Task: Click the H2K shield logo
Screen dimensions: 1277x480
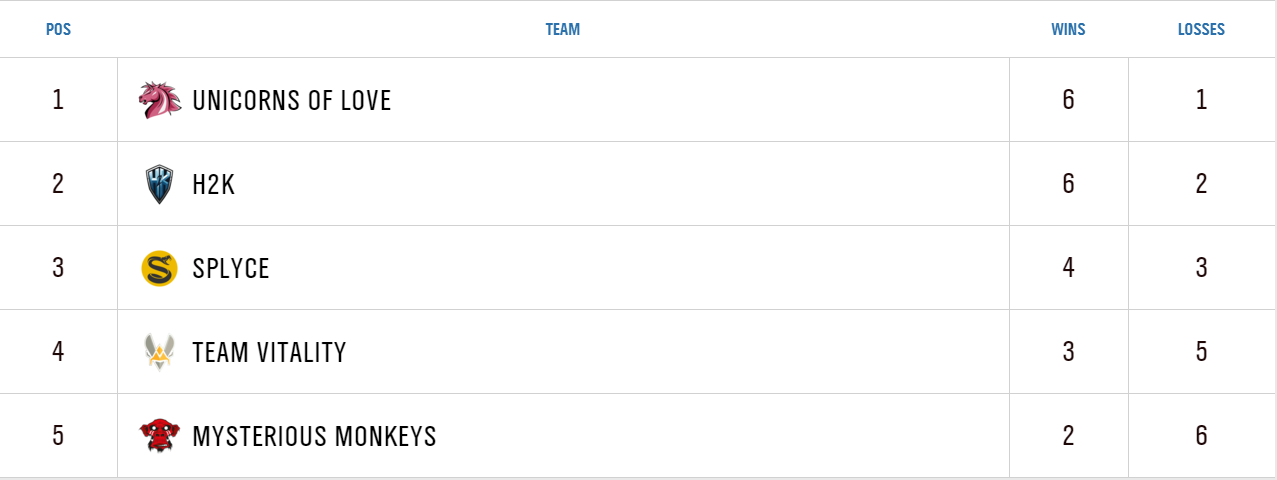Action: pos(160,184)
